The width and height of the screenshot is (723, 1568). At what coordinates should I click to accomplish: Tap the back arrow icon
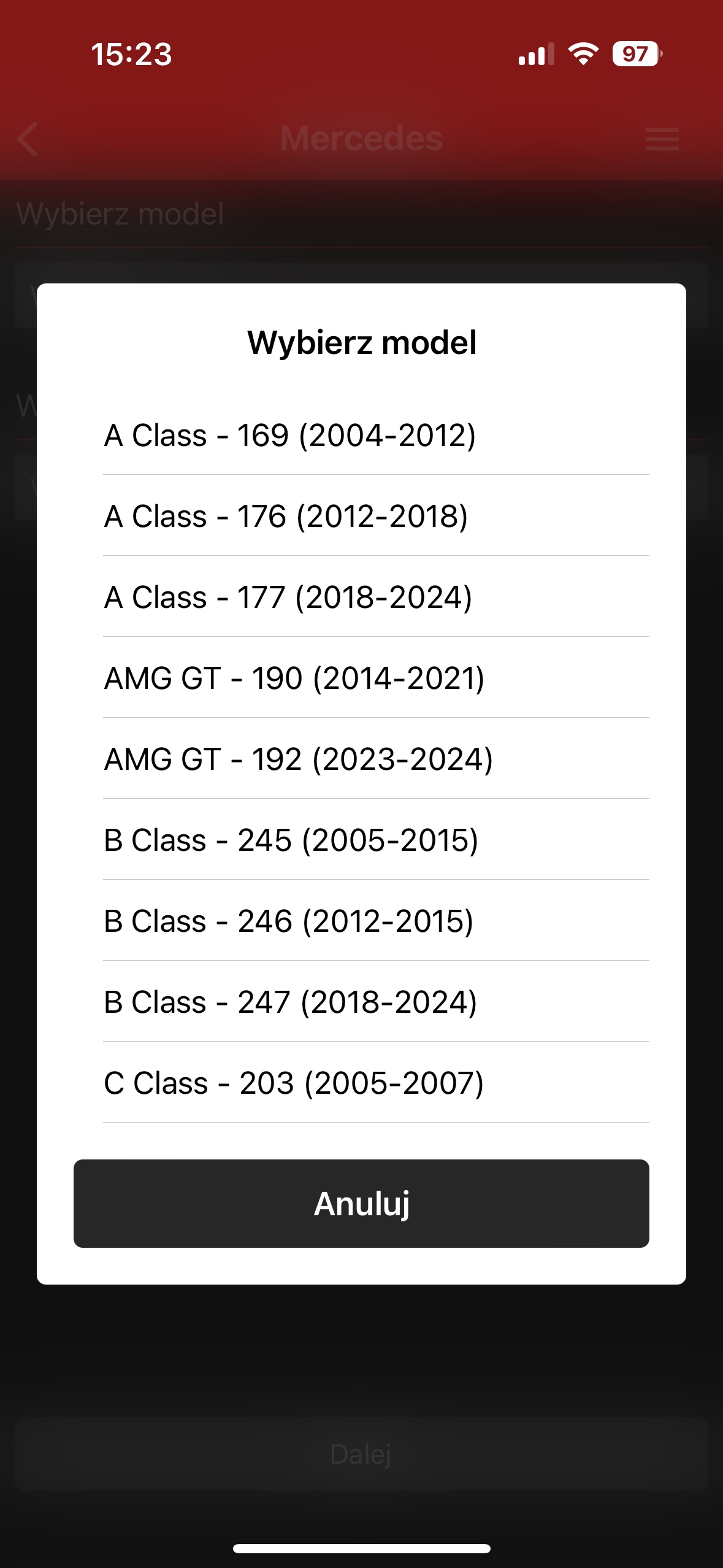coord(29,139)
